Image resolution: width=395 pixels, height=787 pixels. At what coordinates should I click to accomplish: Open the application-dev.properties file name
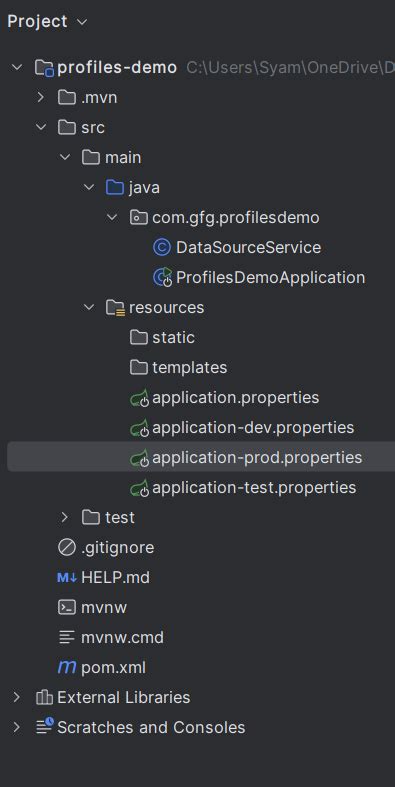point(253,428)
